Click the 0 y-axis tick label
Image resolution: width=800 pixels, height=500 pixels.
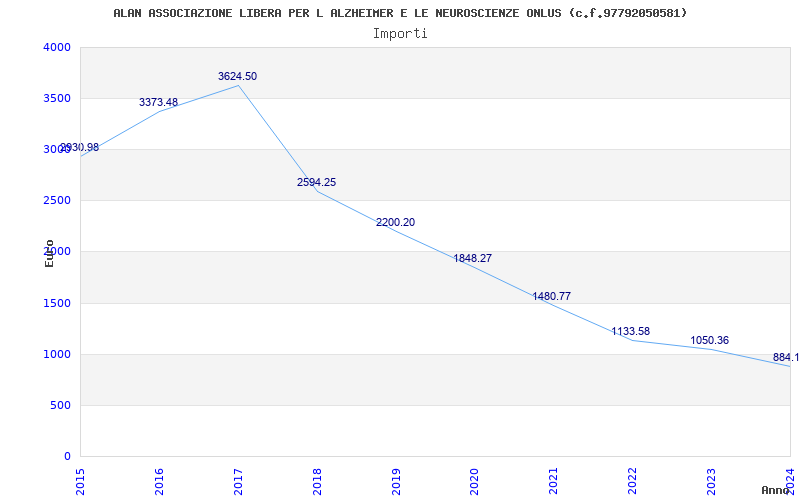coord(67,456)
